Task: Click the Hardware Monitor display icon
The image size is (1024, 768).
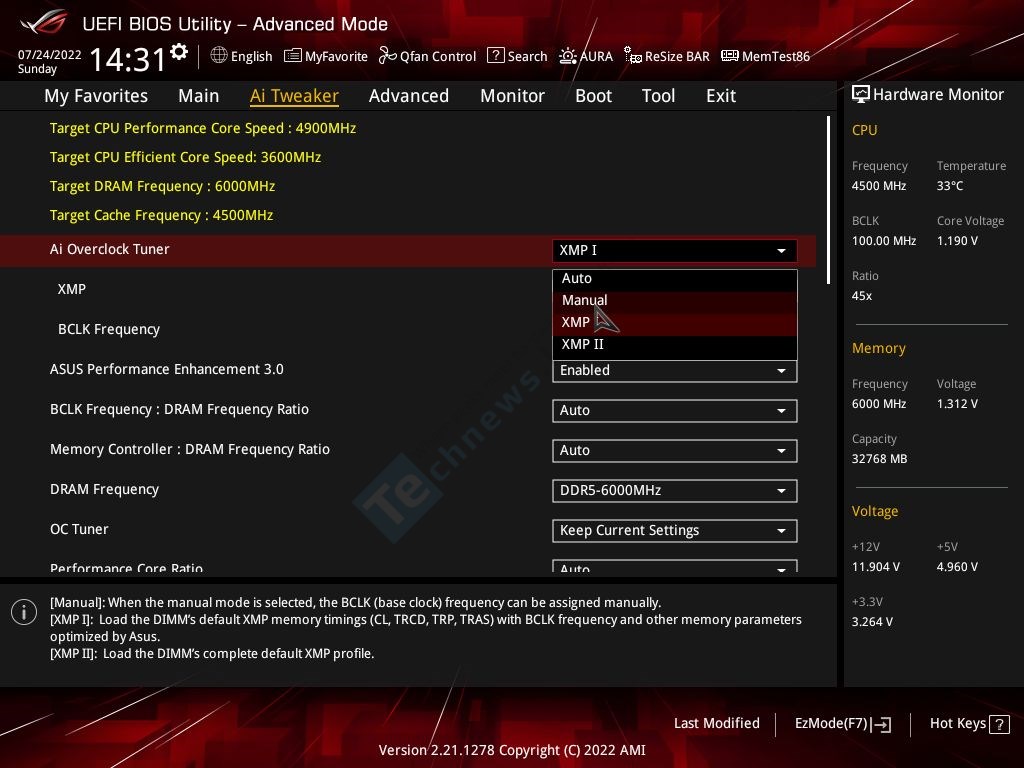Action: pos(861,94)
